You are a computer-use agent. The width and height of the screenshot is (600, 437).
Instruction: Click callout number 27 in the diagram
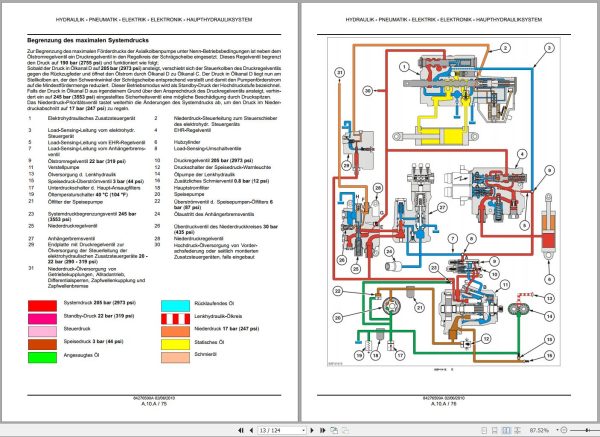click(442, 207)
